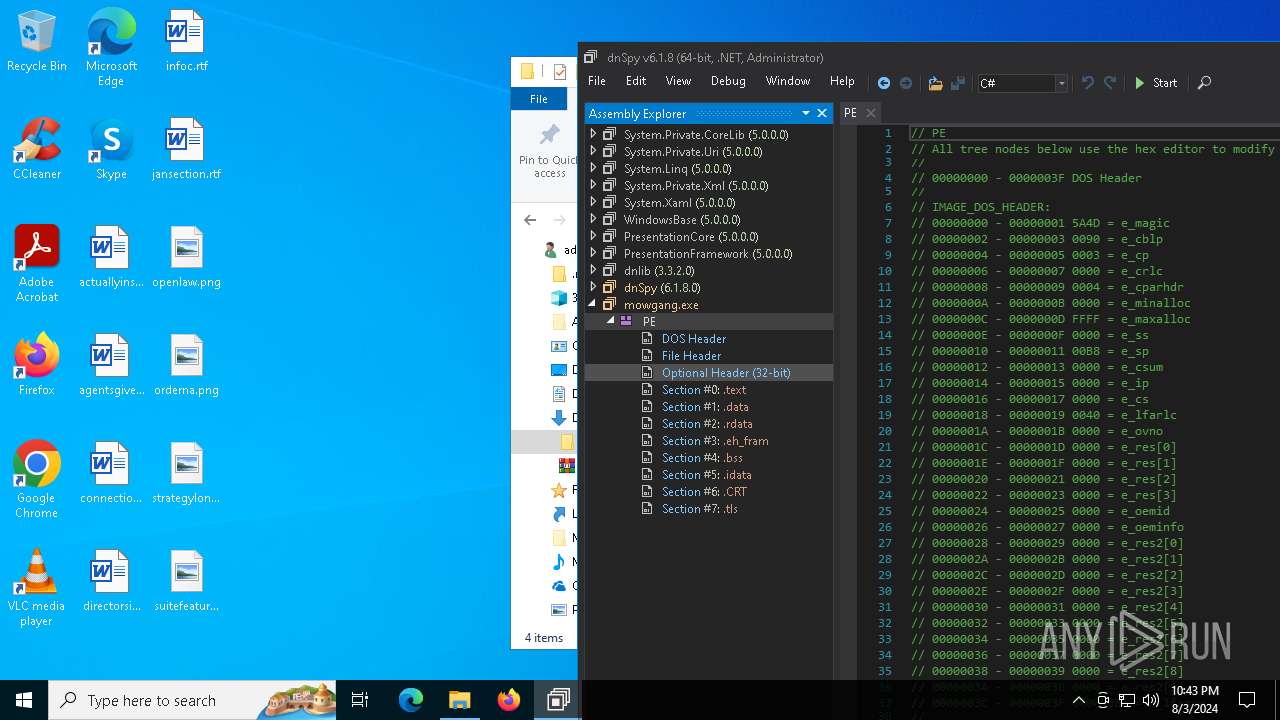Expand System.Private.Uri assembly node
The width and height of the screenshot is (1280, 720).
pos(593,151)
